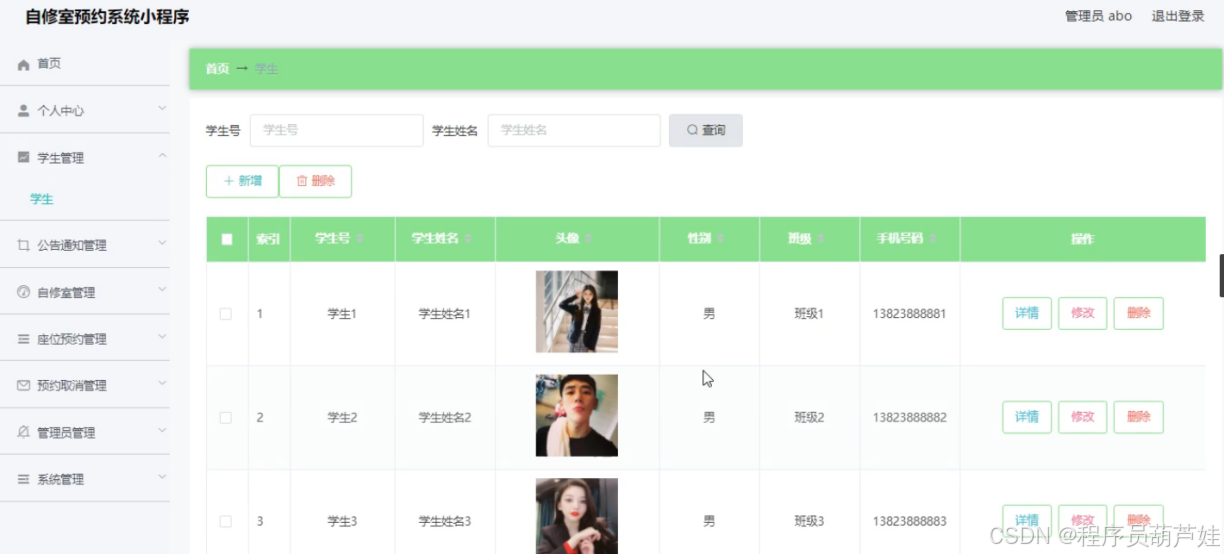1224x555 pixels.
Task: Open the 自修室管理 menu
Action: 85,292
